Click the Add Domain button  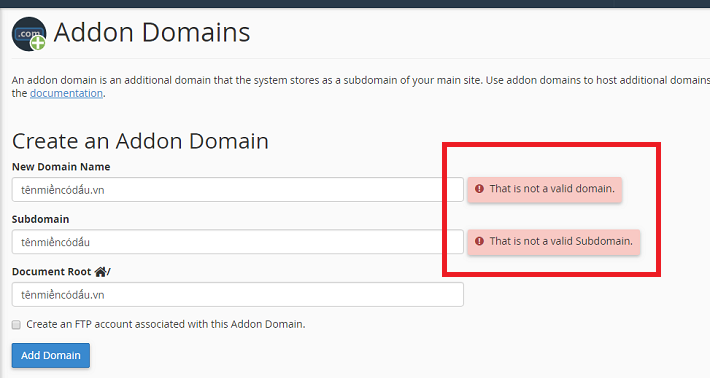point(51,355)
